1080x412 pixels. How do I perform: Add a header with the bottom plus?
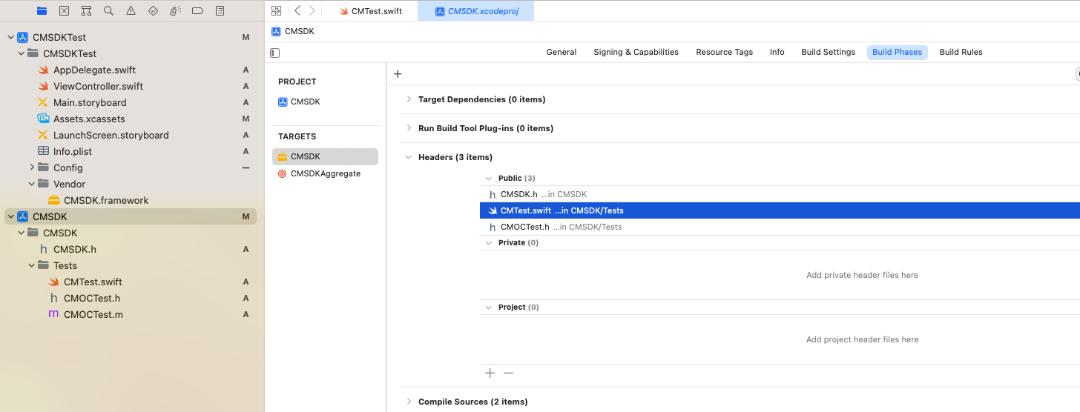coord(490,373)
